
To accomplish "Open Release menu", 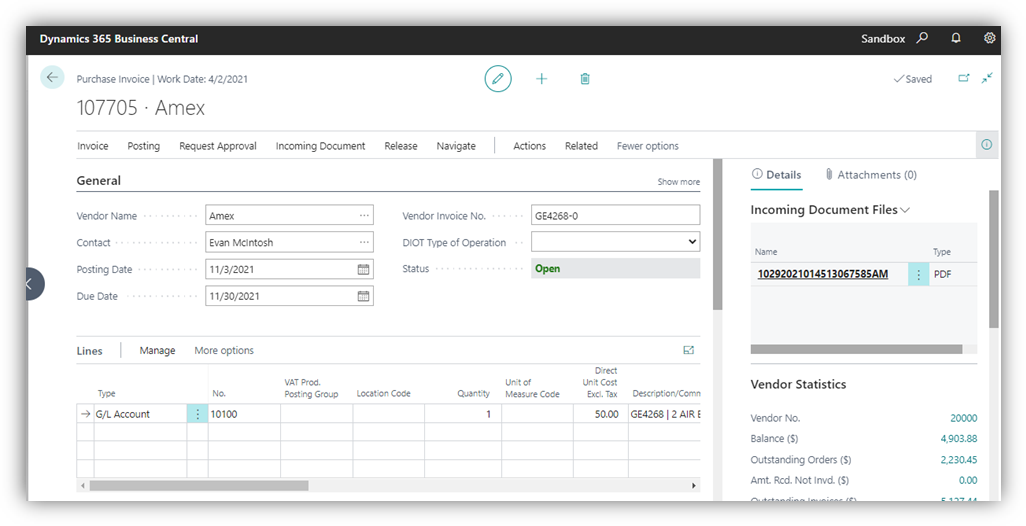I will coord(400,146).
